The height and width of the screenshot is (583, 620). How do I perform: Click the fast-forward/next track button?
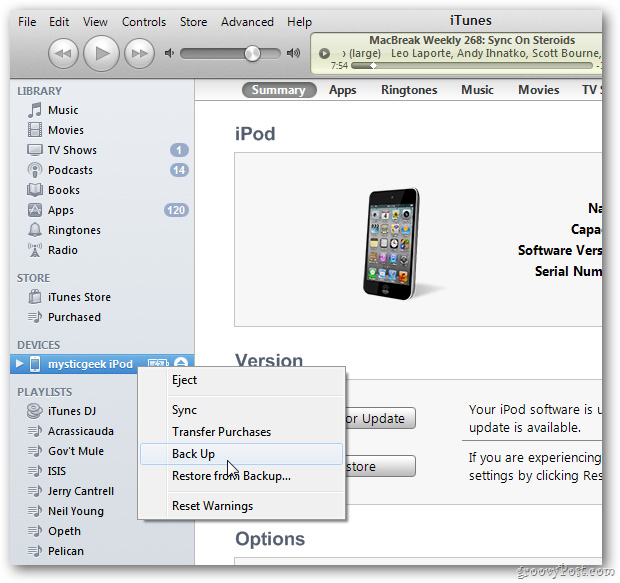(x=139, y=53)
